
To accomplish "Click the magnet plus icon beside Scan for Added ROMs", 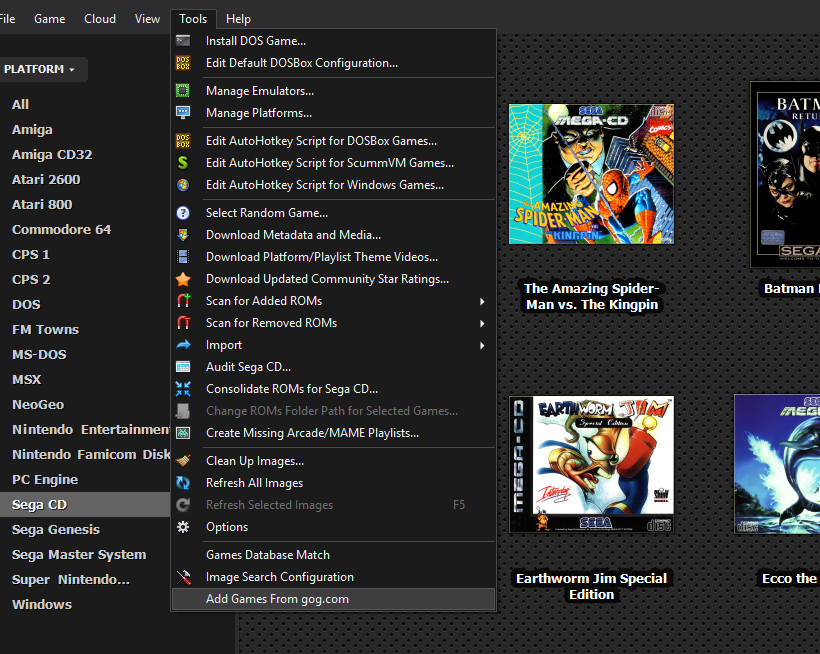I will pyautogui.click(x=183, y=301).
